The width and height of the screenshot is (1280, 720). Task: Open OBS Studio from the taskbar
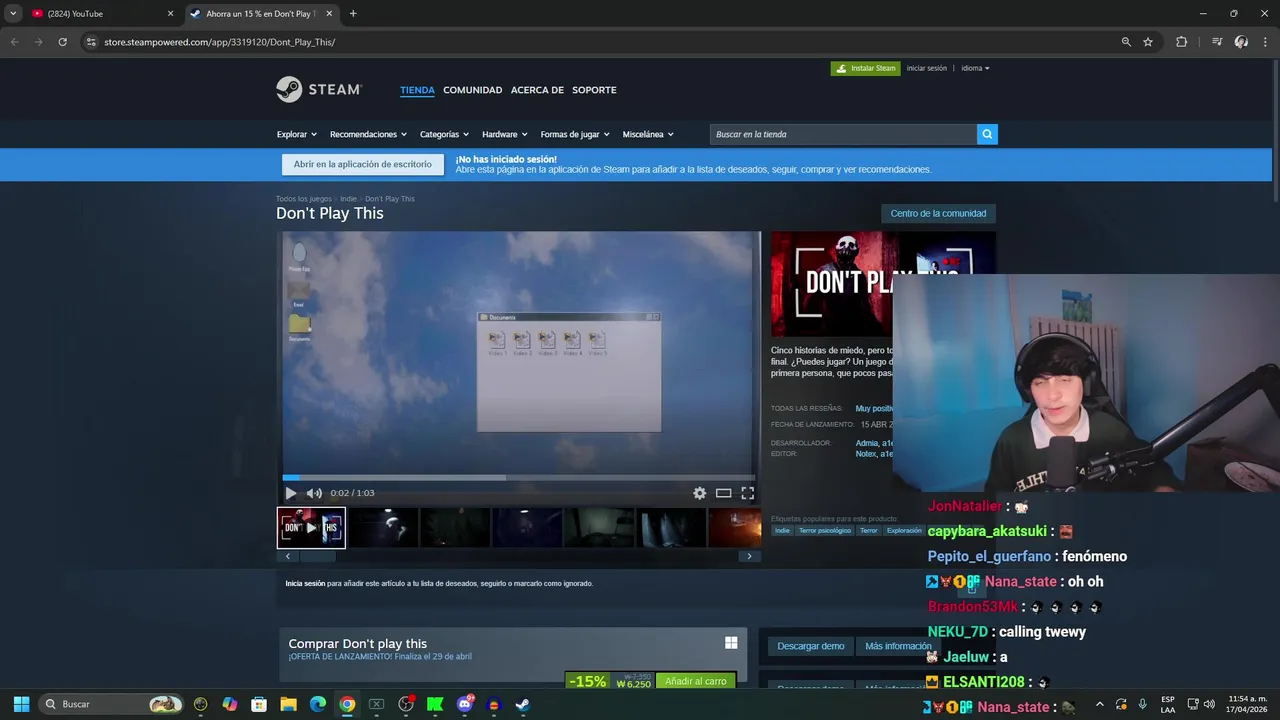[406, 704]
